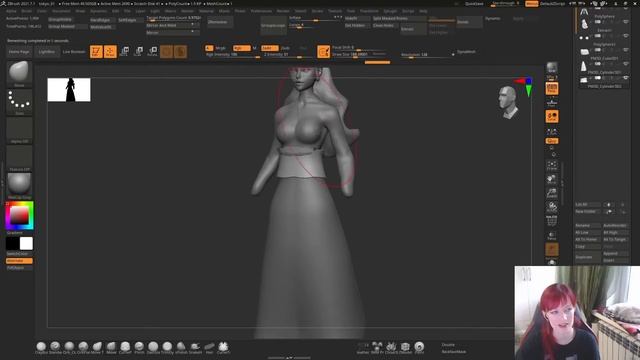Activate Draw mode button
Viewport: 640px width, 360px height.
tap(110, 51)
